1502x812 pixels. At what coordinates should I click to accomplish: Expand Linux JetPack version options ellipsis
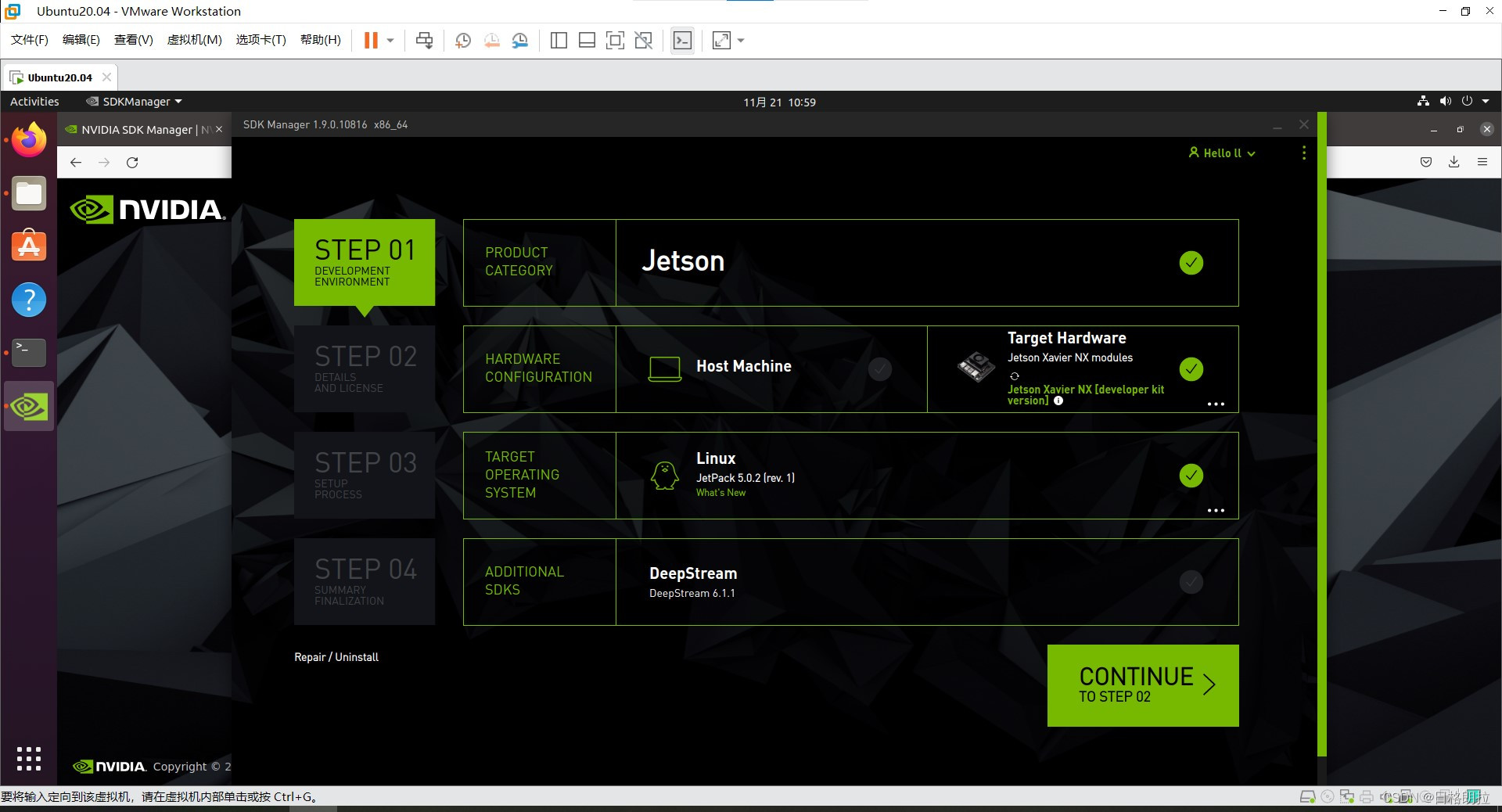click(x=1216, y=511)
